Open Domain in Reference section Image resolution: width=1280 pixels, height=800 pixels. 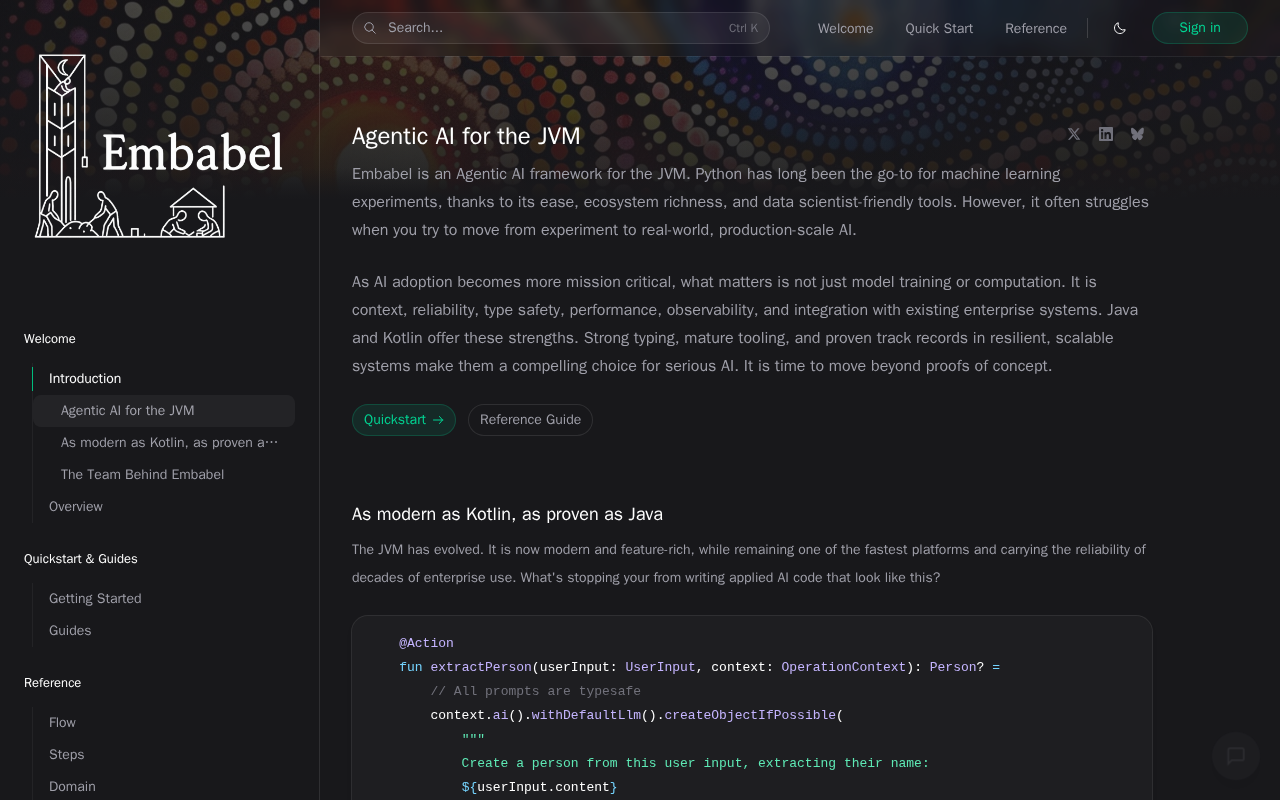tap(163, 787)
